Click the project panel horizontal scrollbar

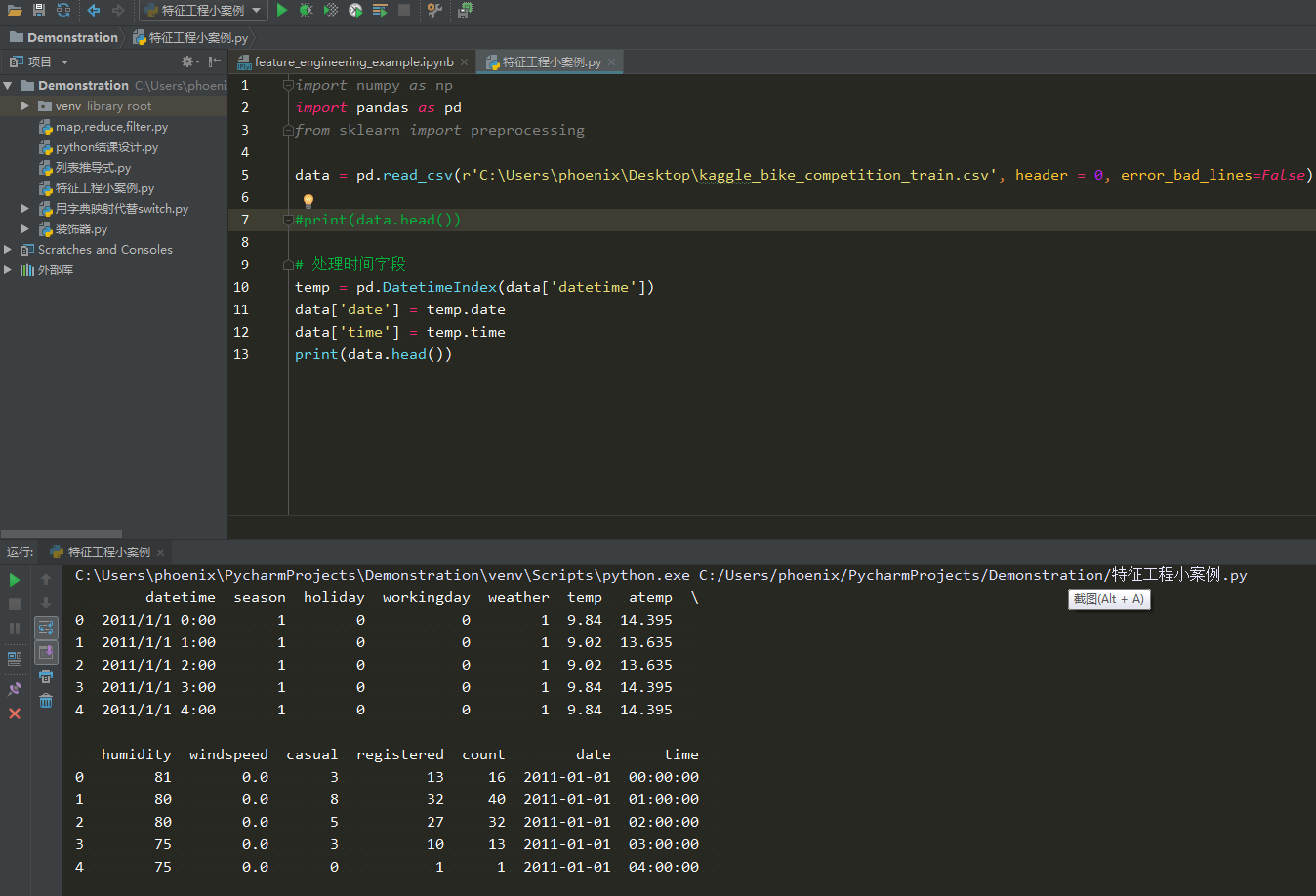coord(62,534)
